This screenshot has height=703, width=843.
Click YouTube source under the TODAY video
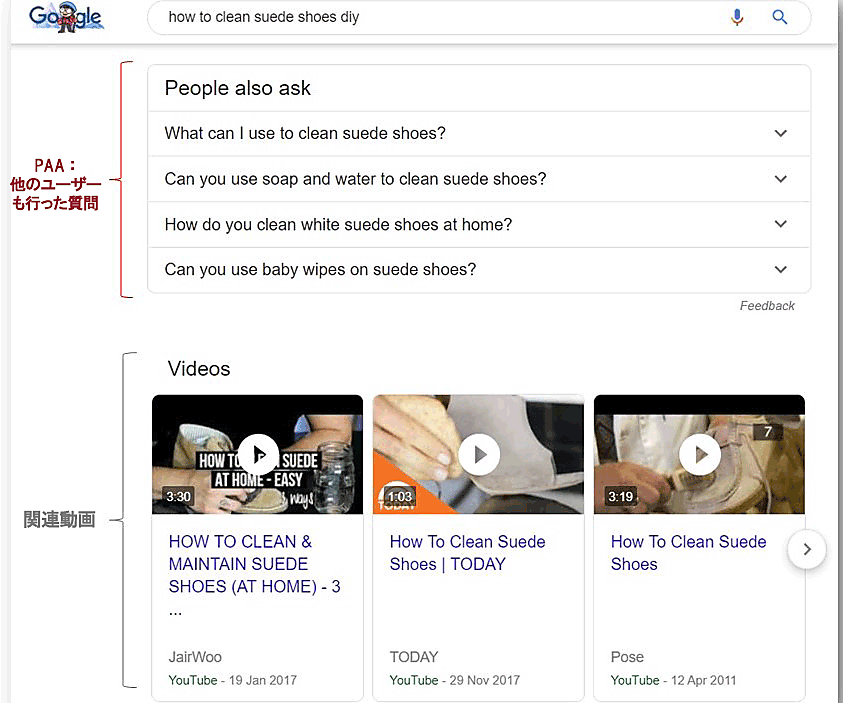click(x=414, y=680)
